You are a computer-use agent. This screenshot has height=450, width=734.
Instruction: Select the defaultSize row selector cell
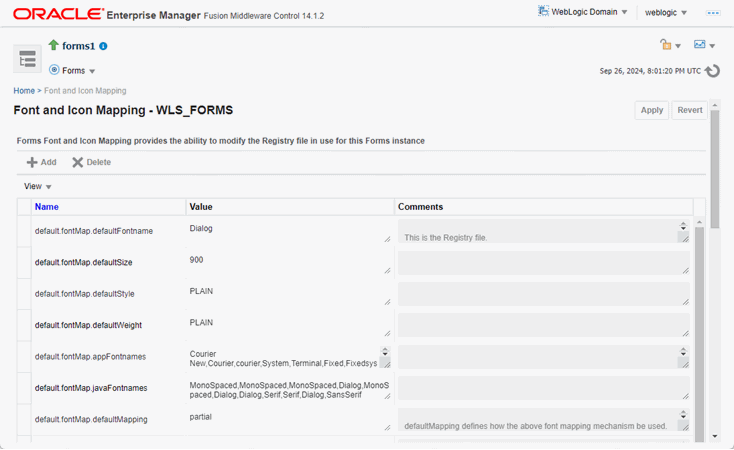pos(24,262)
